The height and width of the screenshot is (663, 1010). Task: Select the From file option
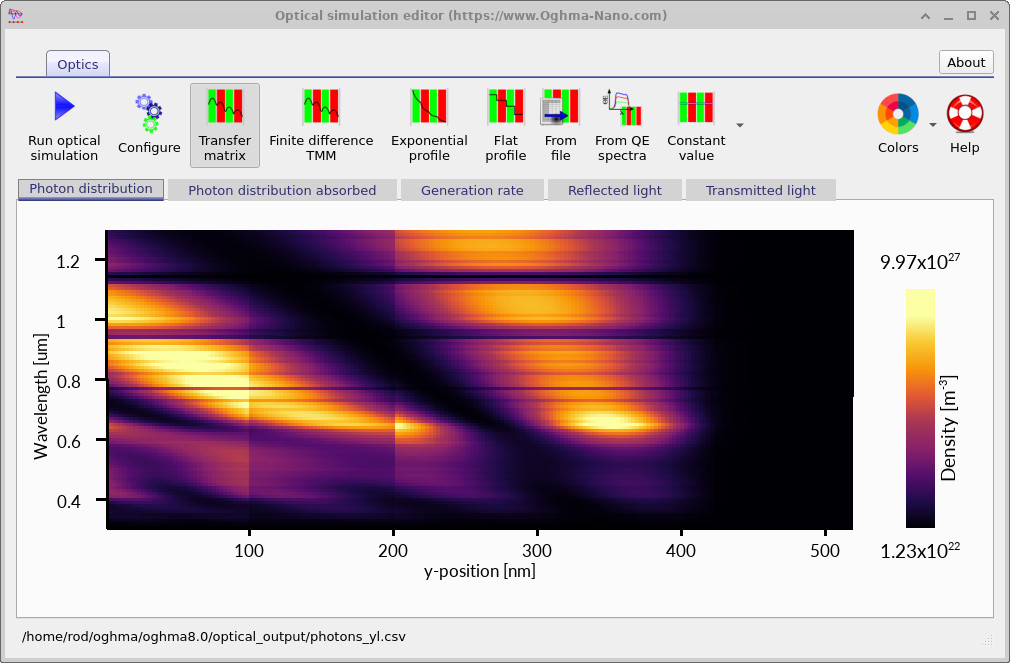[560, 126]
